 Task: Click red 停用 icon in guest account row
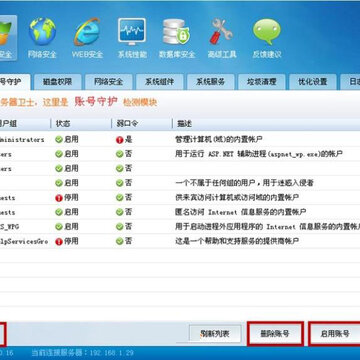click(59, 198)
